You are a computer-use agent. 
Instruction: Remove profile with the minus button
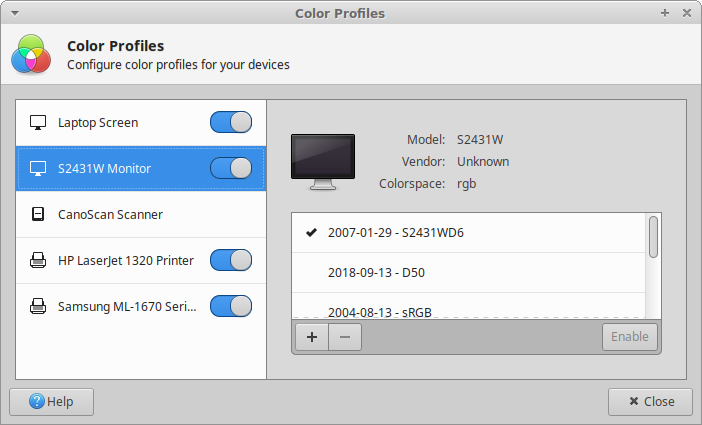click(345, 337)
